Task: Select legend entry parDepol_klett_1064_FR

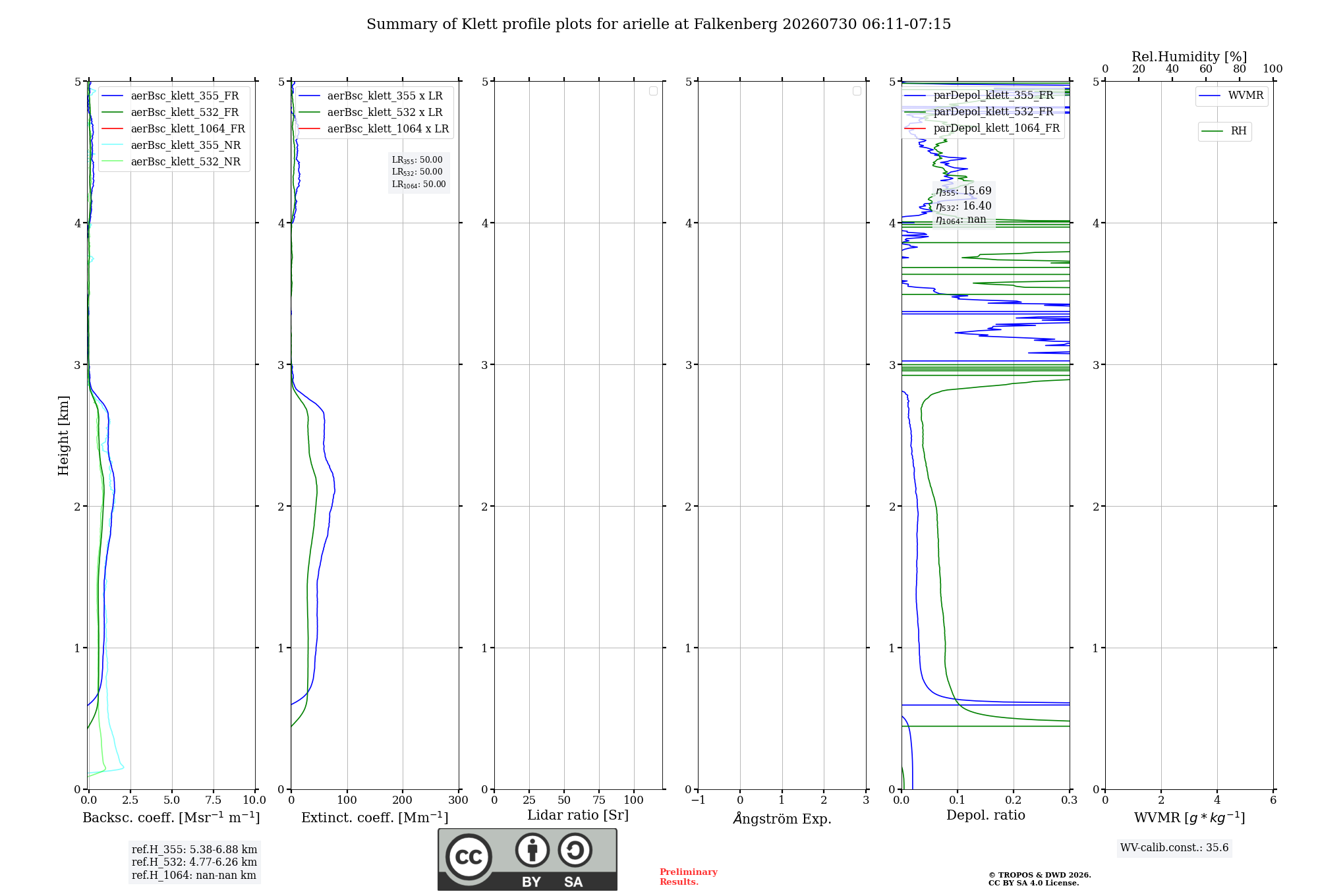Action: click(982, 128)
